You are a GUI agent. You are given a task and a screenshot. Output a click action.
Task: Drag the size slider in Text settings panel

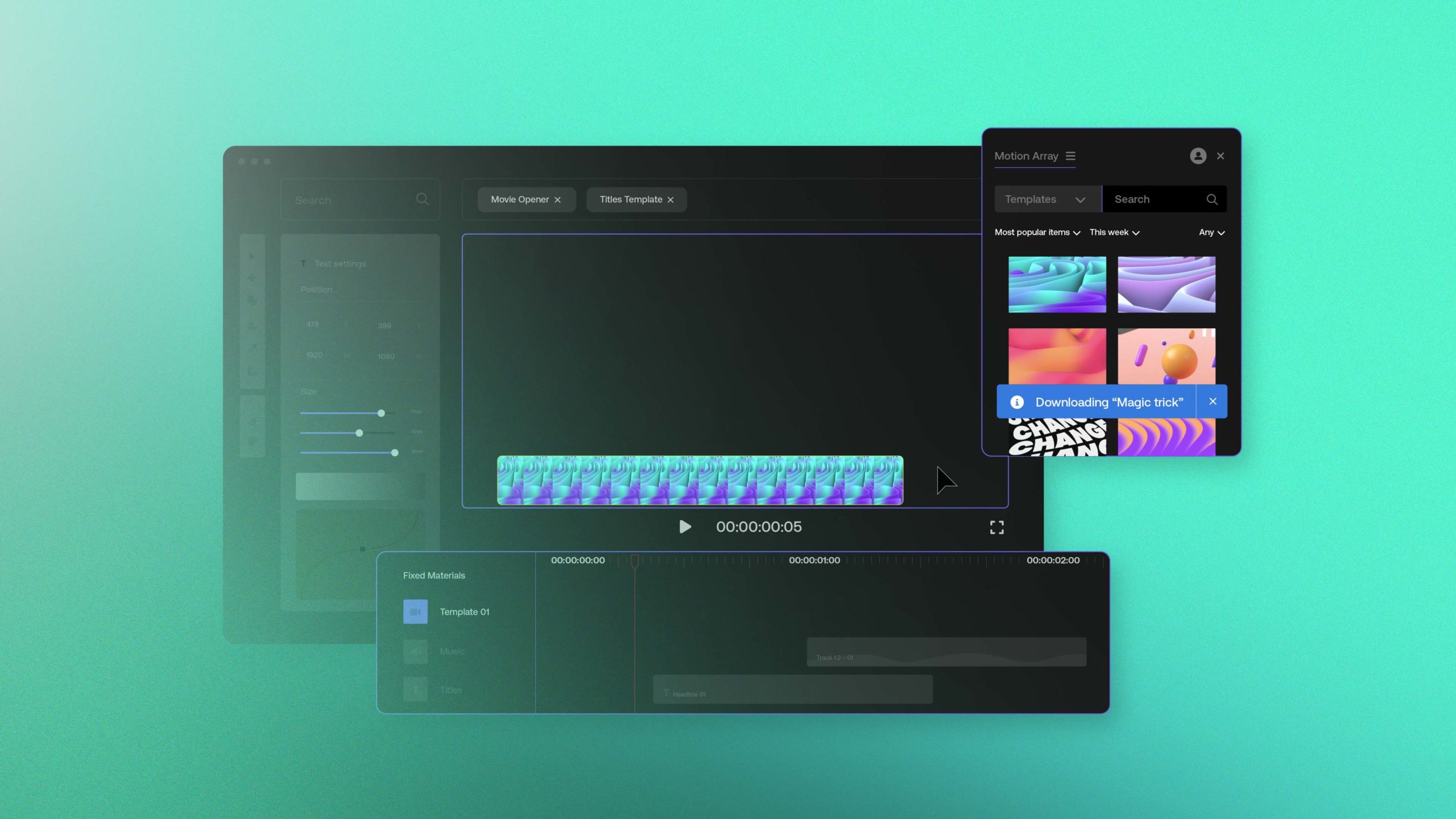(380, 413)
